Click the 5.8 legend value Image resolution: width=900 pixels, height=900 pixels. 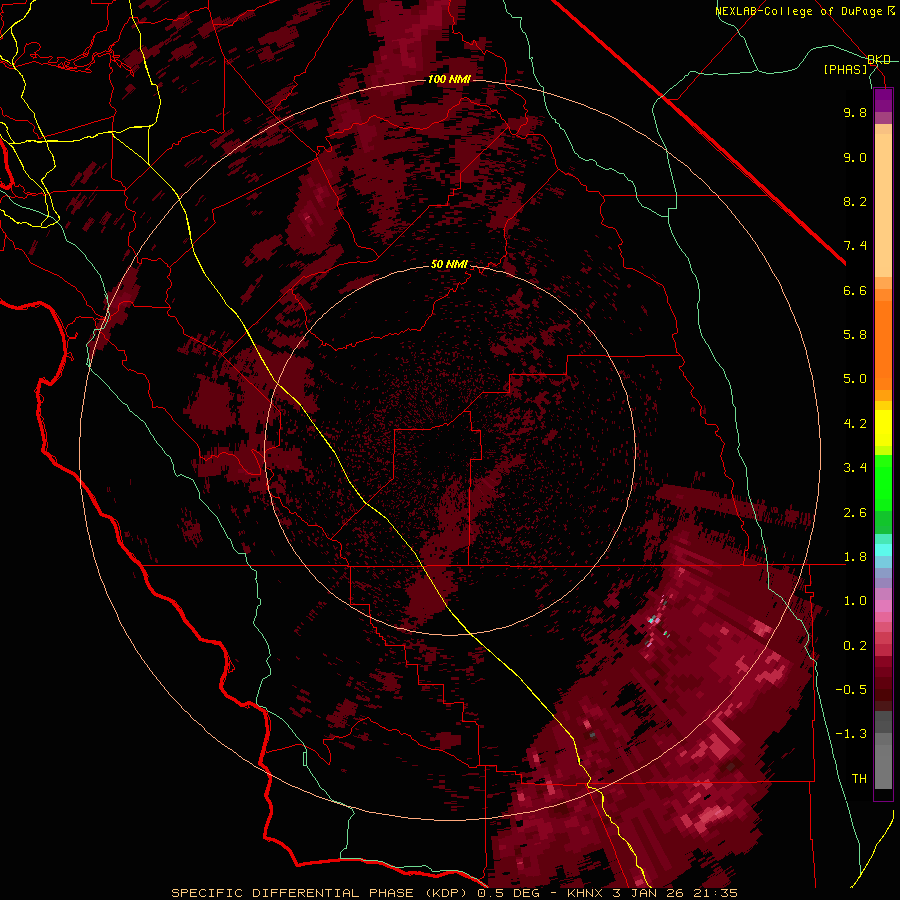(855, 335)
